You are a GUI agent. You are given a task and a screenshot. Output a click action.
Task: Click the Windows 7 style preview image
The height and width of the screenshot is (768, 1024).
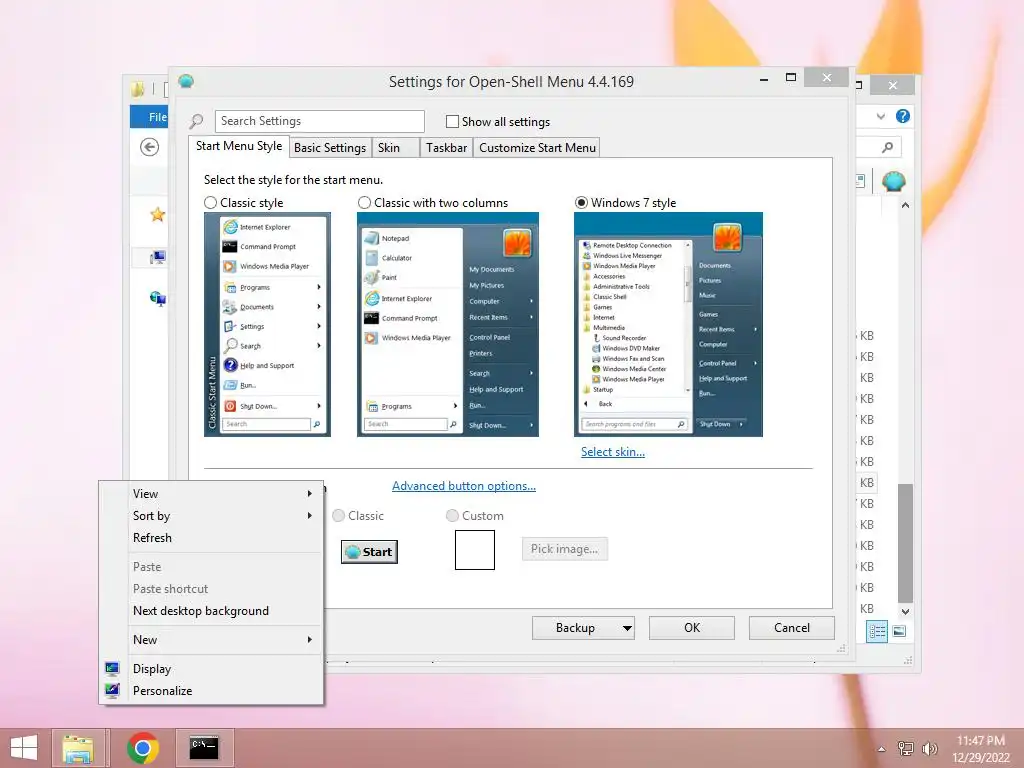point(668,325)
